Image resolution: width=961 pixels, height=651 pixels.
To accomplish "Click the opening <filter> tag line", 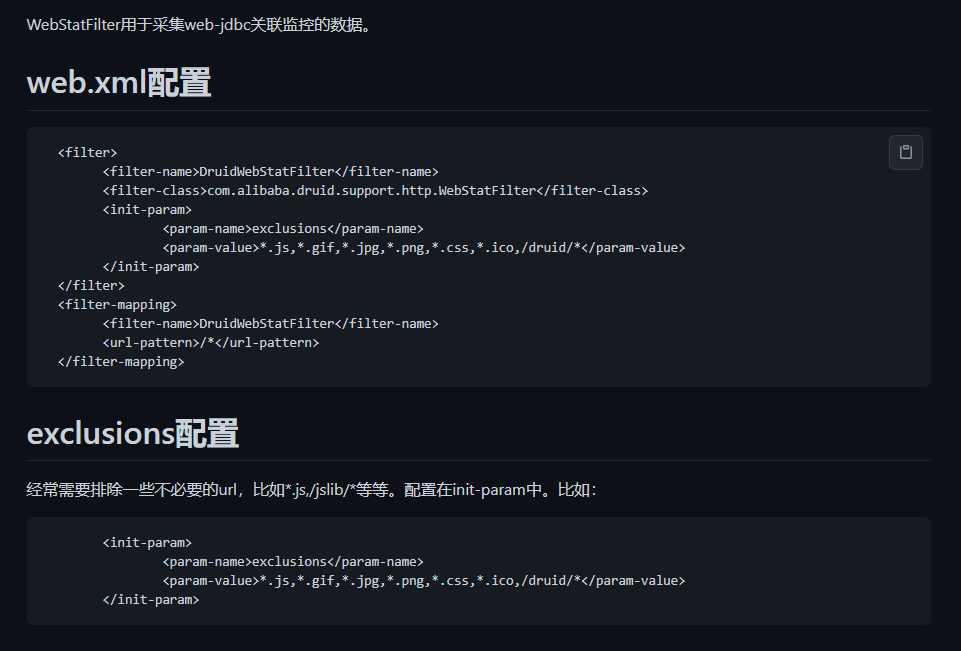I will tap(88, 153).
